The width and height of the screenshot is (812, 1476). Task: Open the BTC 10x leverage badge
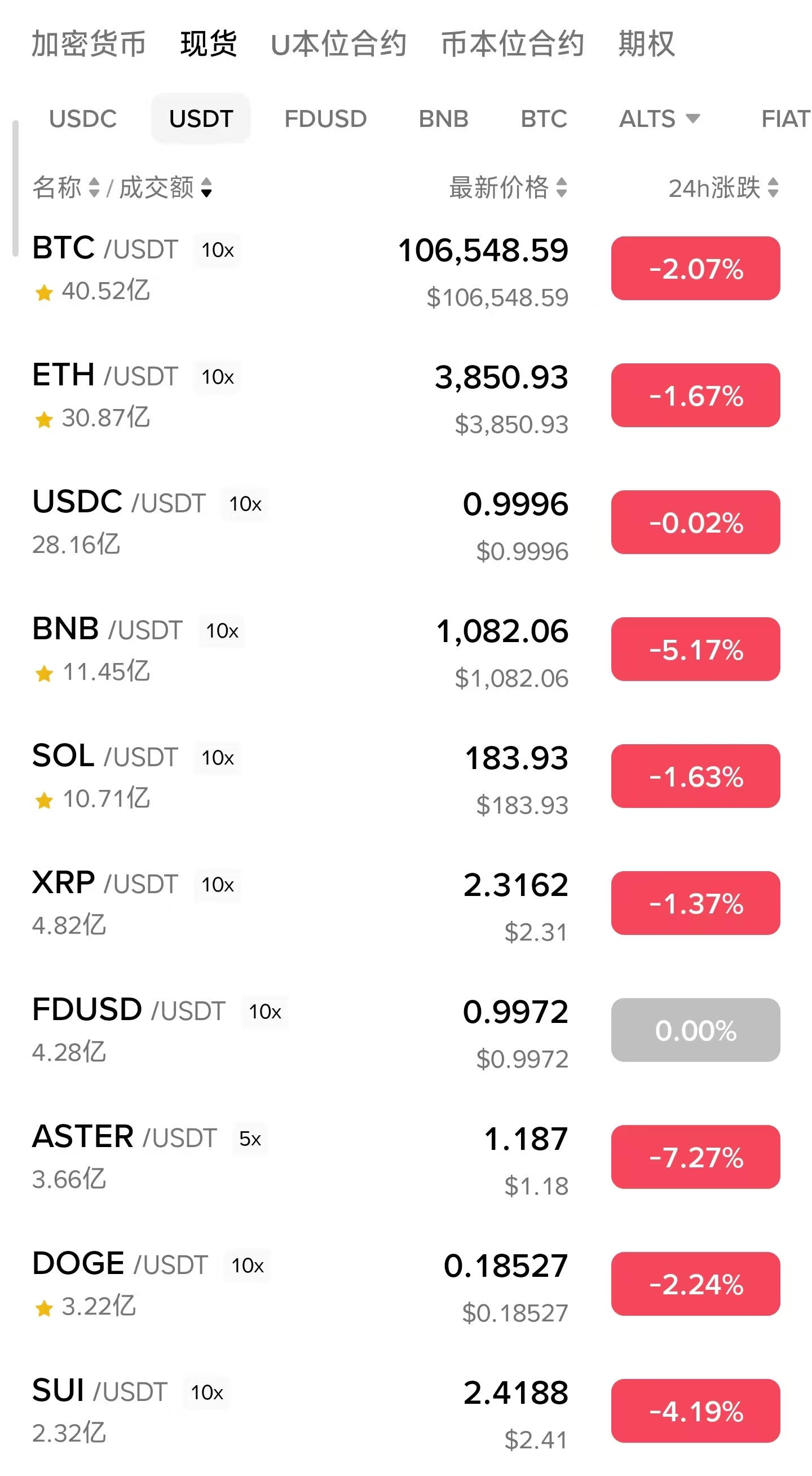coord(218,250)
